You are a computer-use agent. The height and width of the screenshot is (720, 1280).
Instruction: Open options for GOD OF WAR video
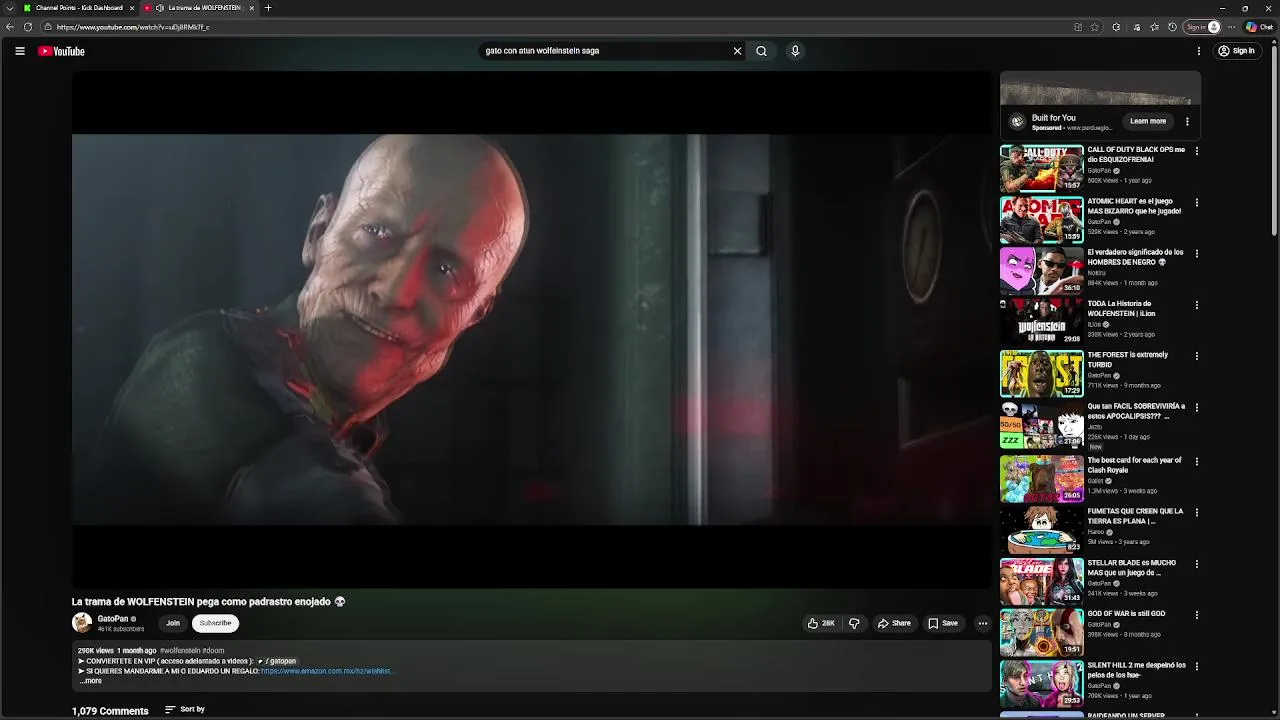1197,615
